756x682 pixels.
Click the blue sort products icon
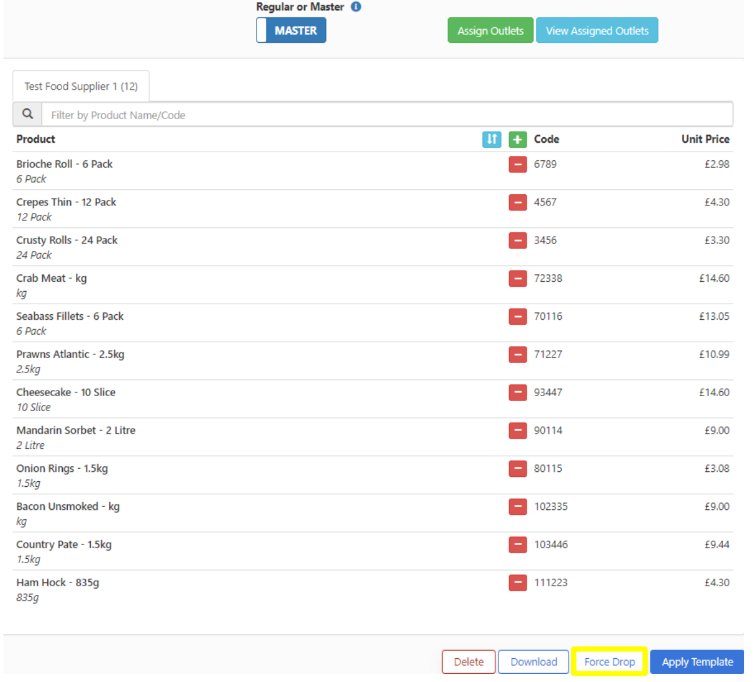491,140
